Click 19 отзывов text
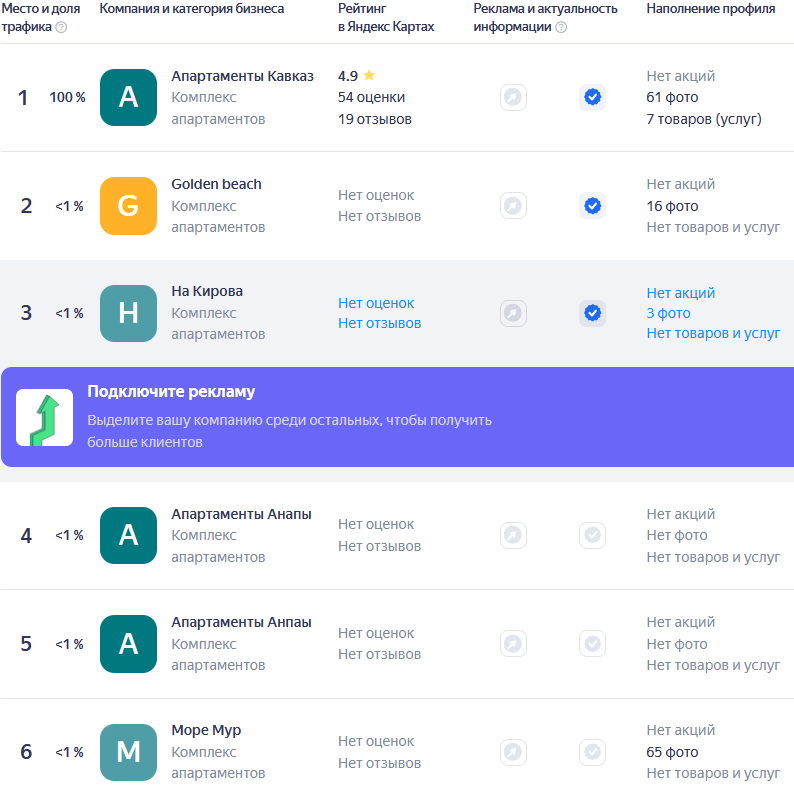Viewport: 794px width, 800px height. 375,119
